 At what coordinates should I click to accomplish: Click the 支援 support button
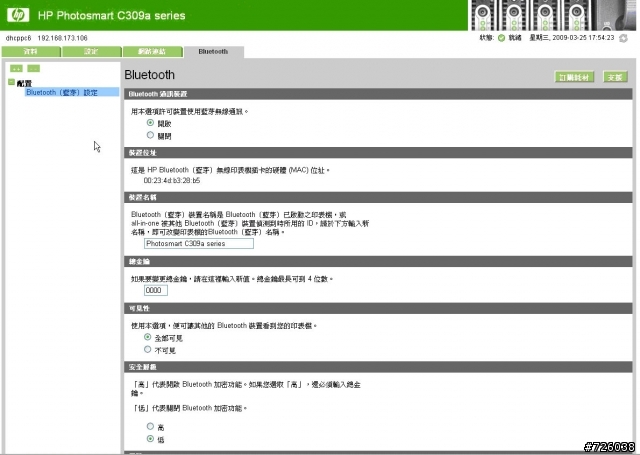point(615,77)
